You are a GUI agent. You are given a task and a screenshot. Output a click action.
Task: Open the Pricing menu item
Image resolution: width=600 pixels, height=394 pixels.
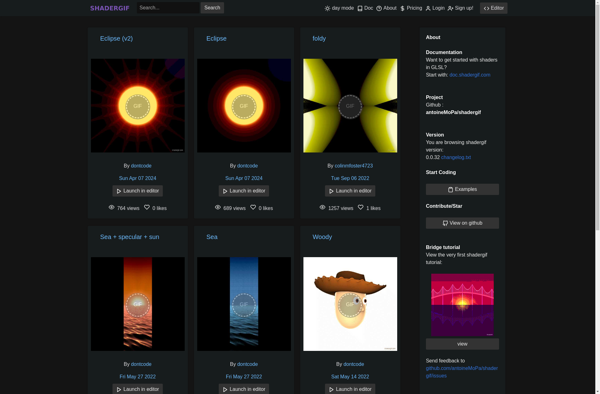click(411, 8)
